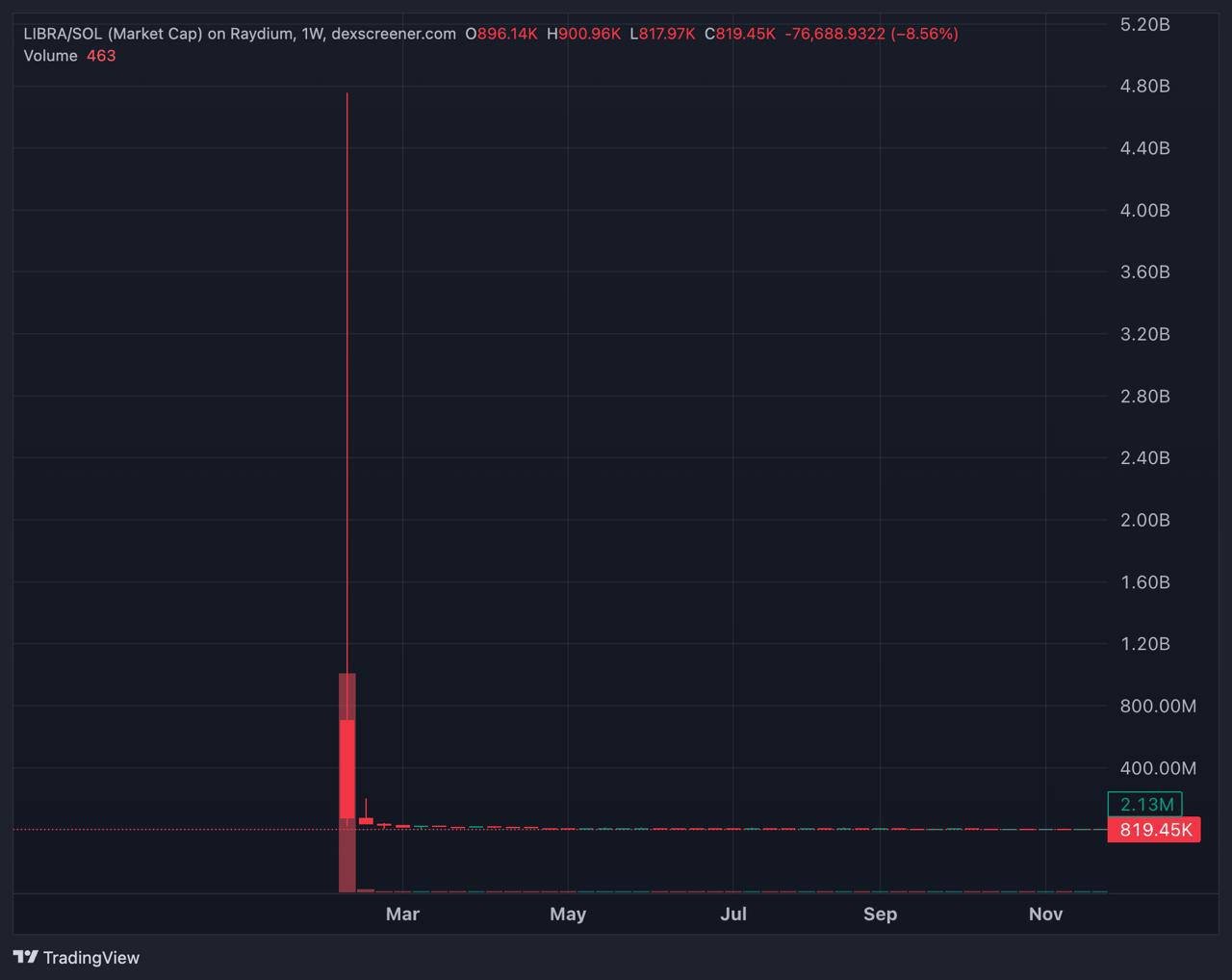The height and width of the screenshot is (980, 1232).
Task: Click the TradingView logo icon
Action: 26,957
